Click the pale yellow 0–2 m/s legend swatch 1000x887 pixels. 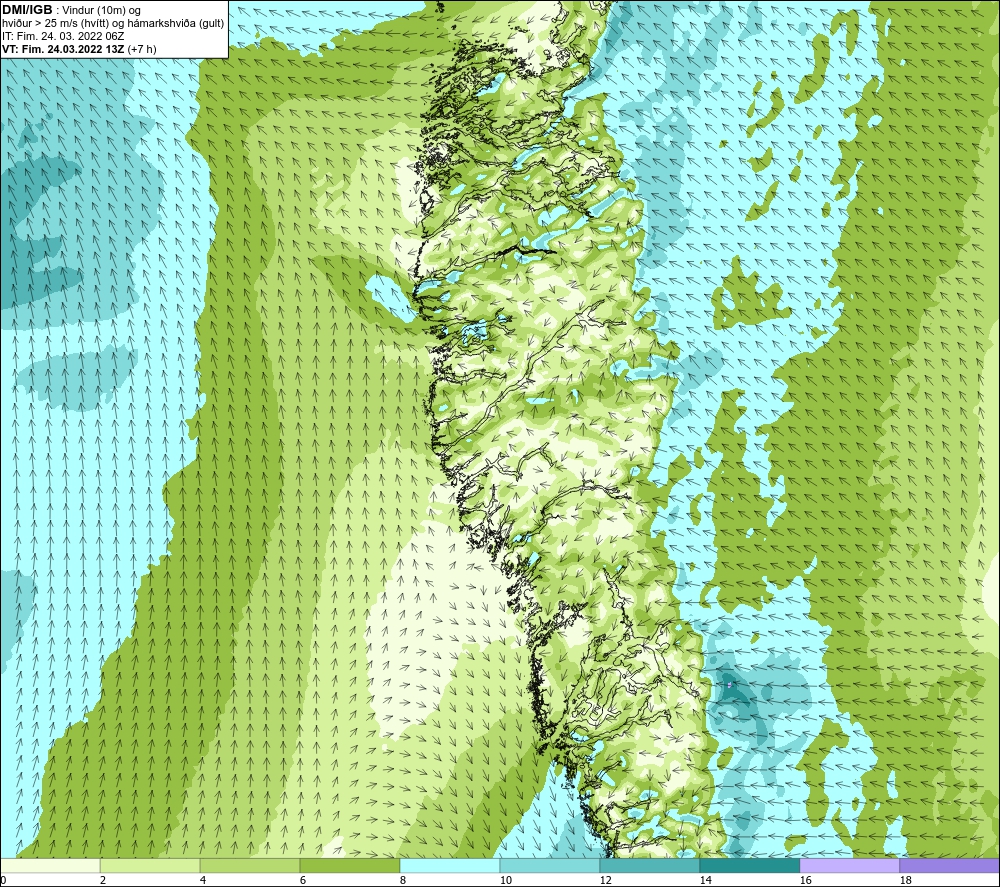click(50, 865)
